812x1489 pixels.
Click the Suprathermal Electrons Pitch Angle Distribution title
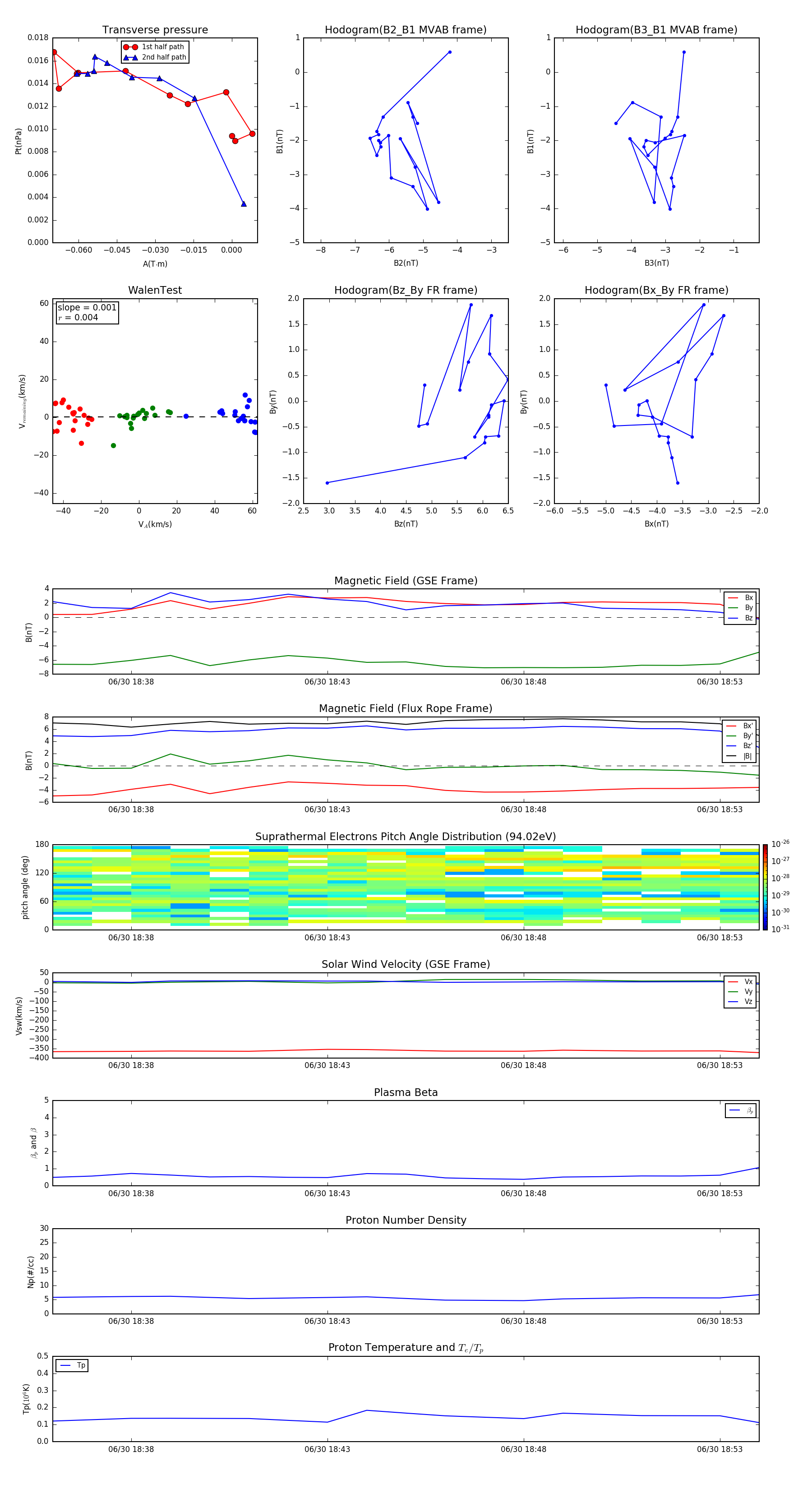(x=406, y=837)
